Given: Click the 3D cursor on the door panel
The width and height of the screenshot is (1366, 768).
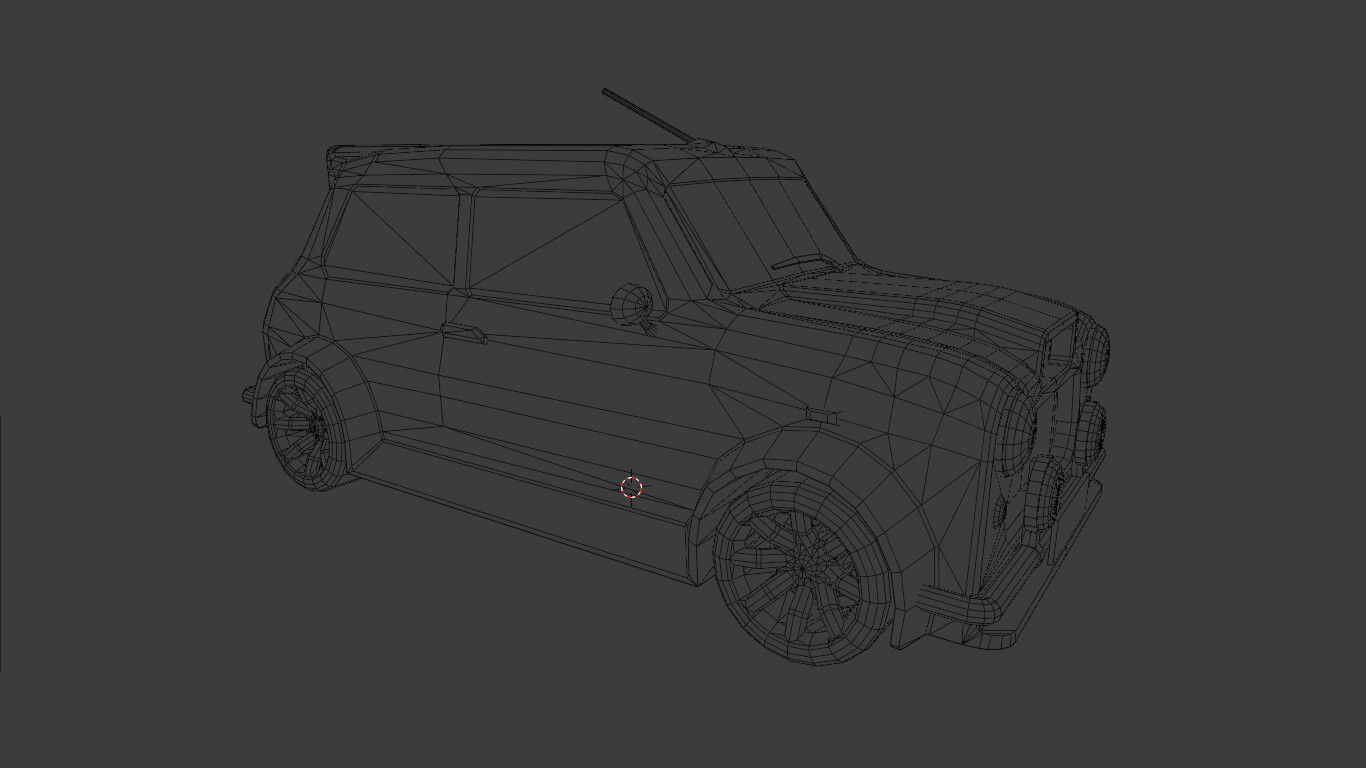Looking at the screenshot, I should click(x=631, y=487).
